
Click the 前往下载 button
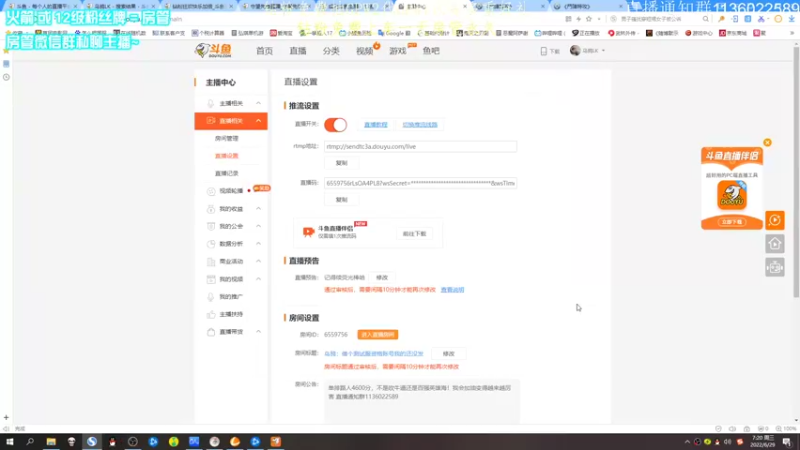[x=414, y=234]
